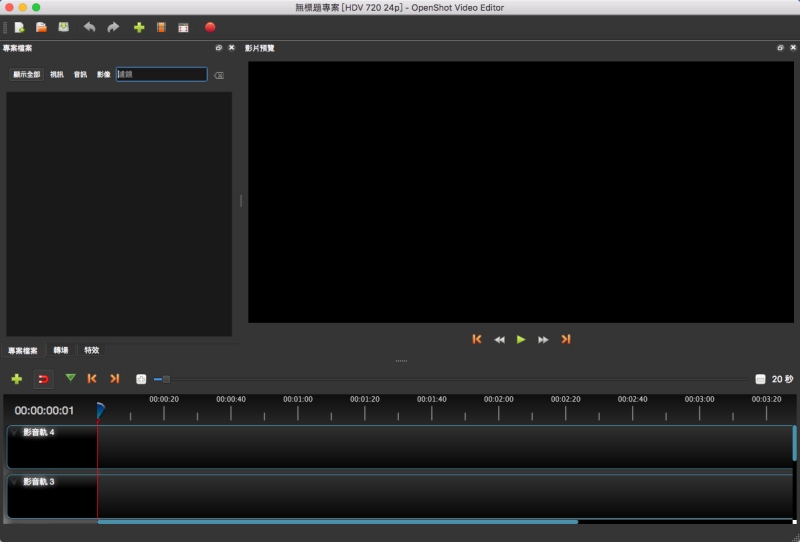Toggle the magnet snapping button
This screenshot has width=800, height=542.
(43, 379)
